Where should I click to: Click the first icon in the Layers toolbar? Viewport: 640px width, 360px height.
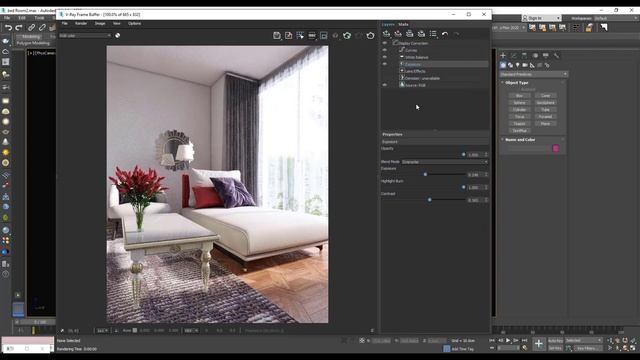386,34
